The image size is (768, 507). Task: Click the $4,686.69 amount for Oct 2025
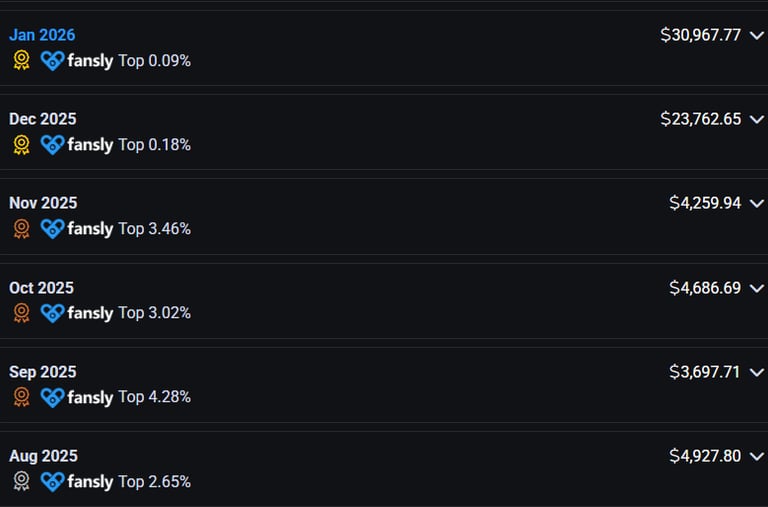[x=705, y=288]
